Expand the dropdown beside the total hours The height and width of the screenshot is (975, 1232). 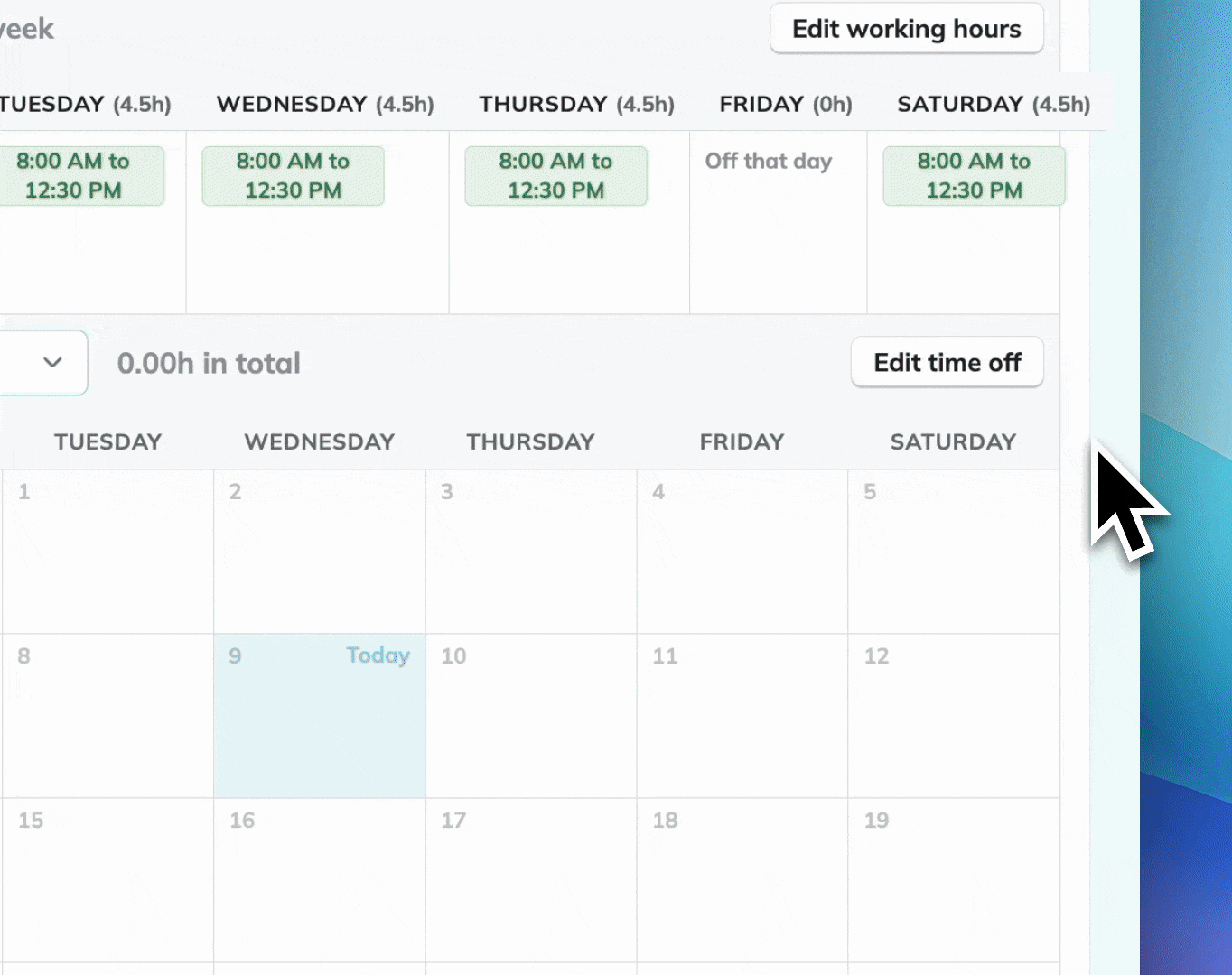pos(52,363)
